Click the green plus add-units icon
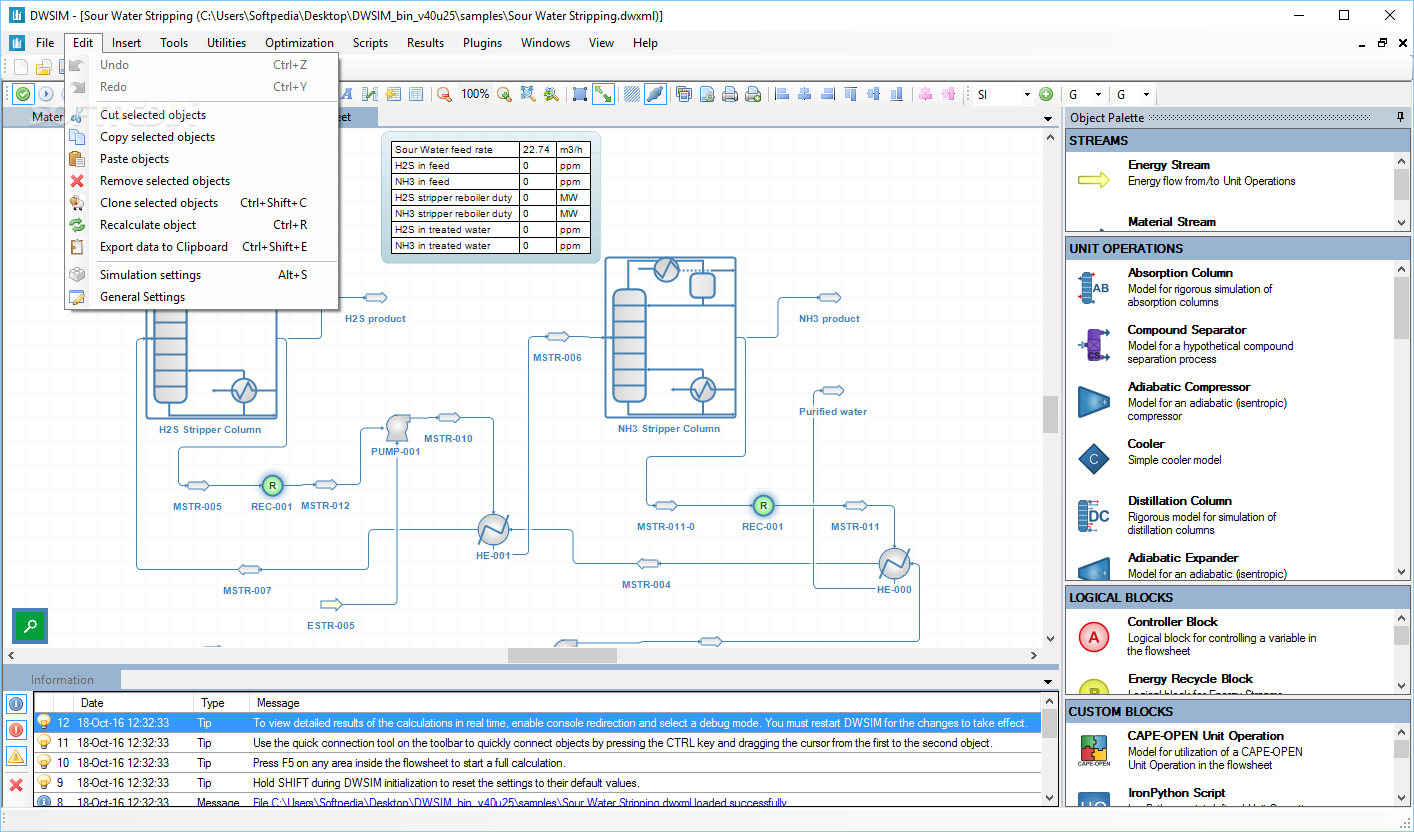1414x832 pixels. click(1046, 94)
